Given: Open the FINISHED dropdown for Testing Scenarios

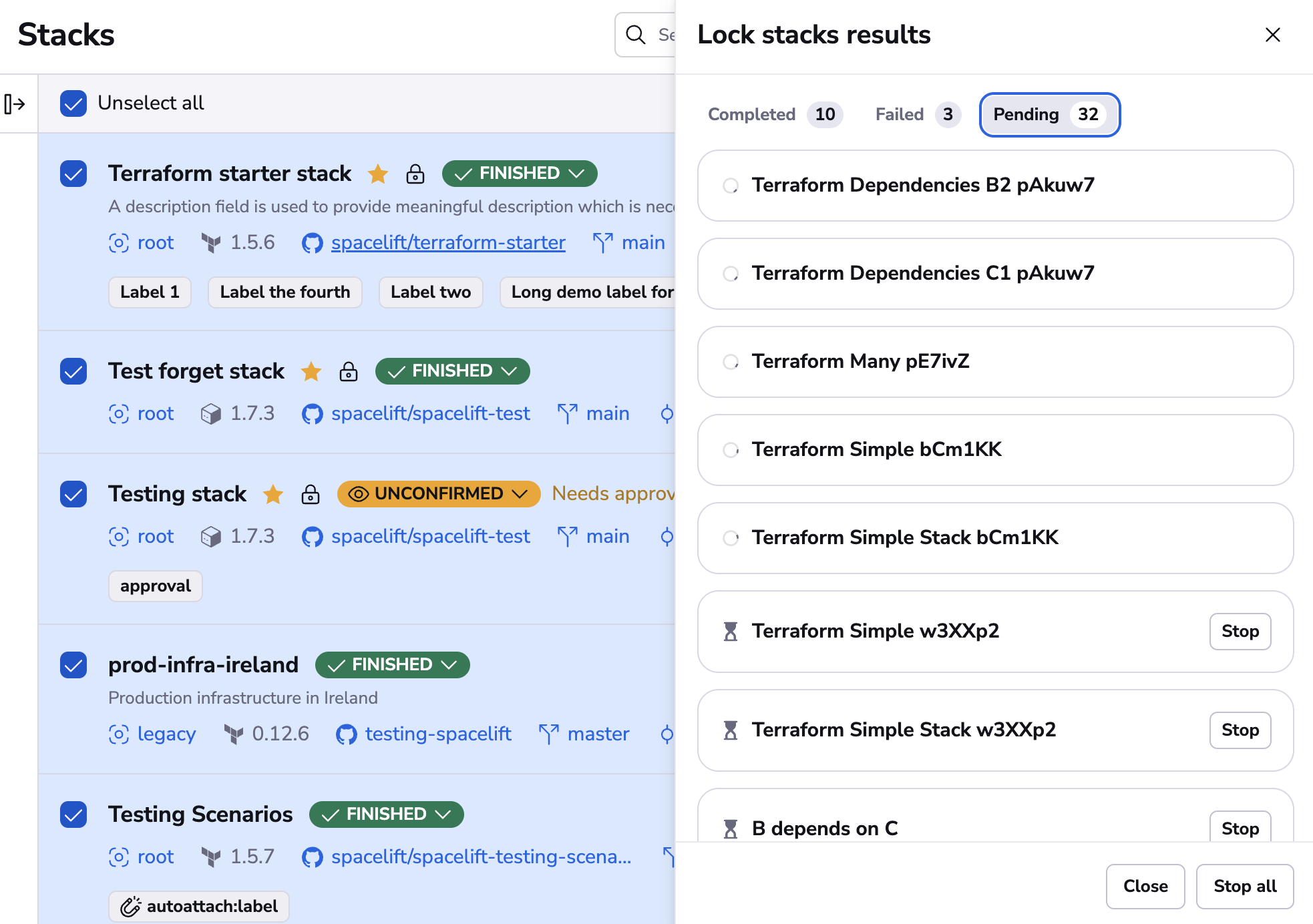Looking at the screenshot, I should point(386,815).
